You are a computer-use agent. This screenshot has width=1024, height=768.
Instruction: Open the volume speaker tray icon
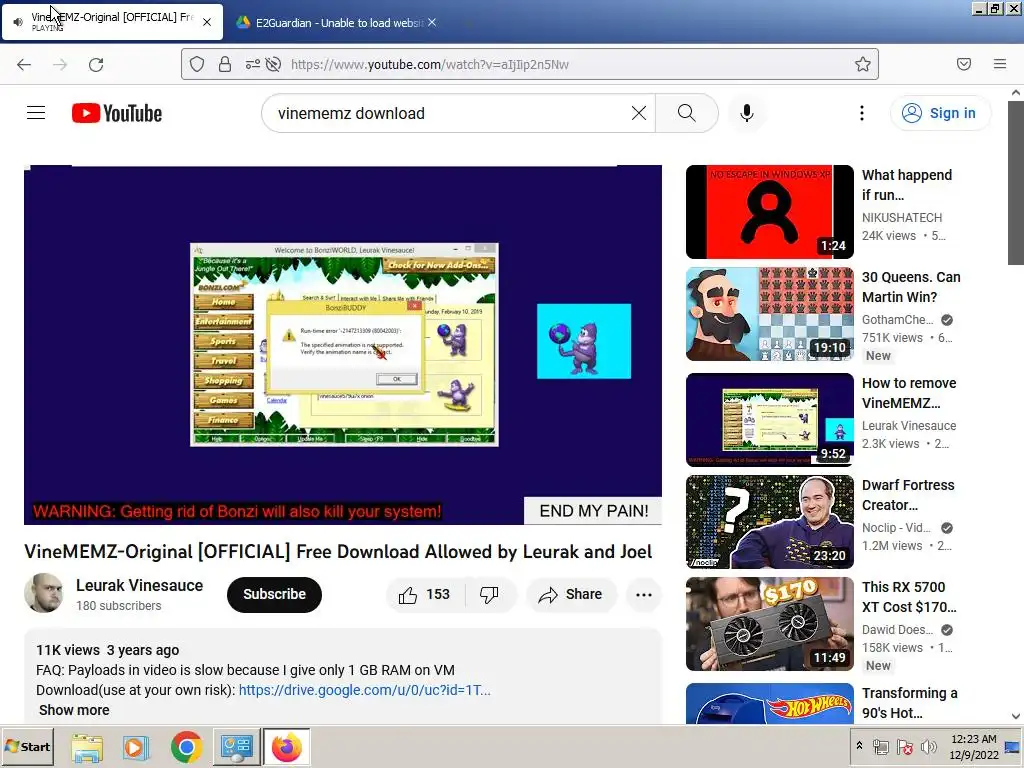pos(928,746)
